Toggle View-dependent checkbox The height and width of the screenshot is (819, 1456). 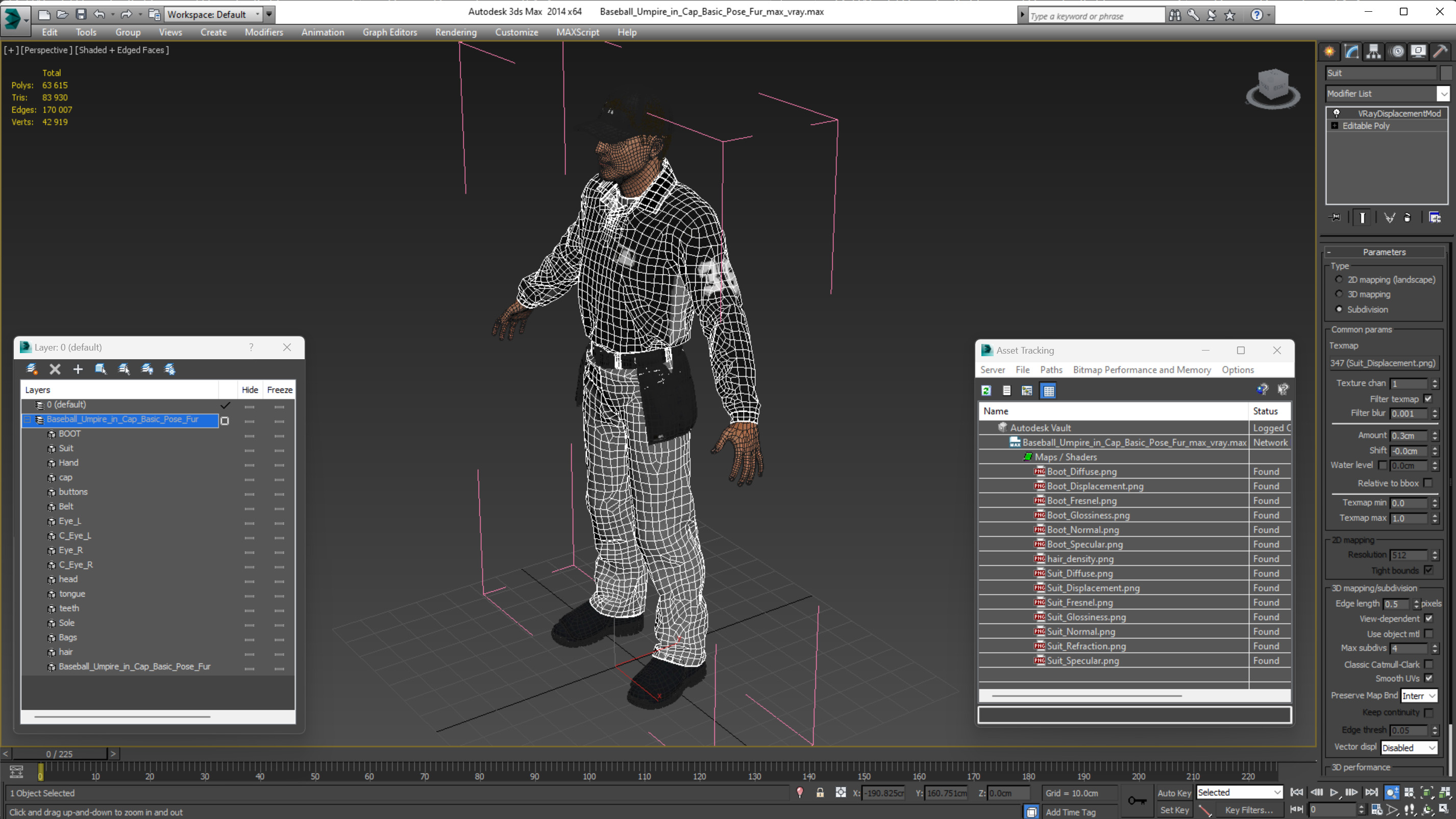coord(1428,618)
